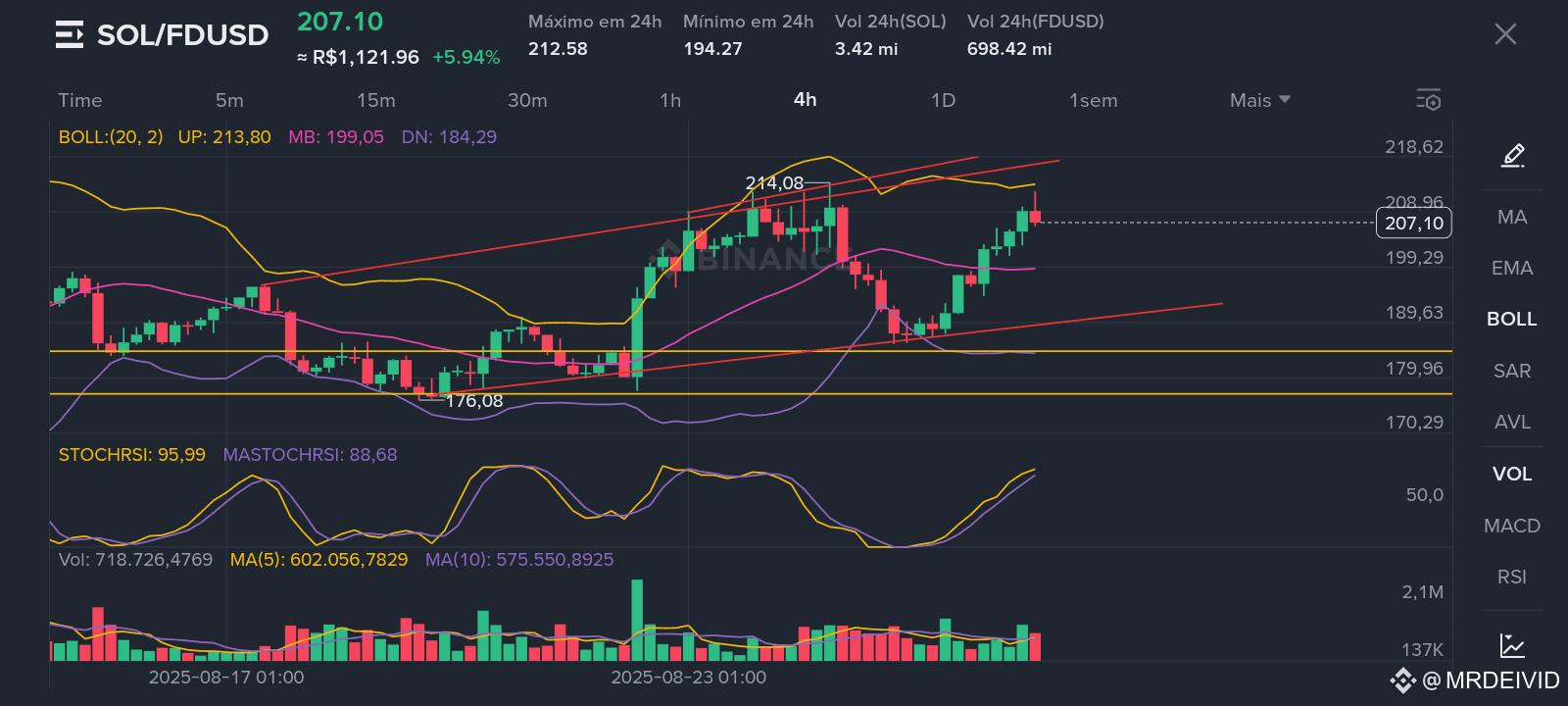Switch to the 5m timeframe
Viewport: 1568px width, 706px height.
tap(229, 100)
